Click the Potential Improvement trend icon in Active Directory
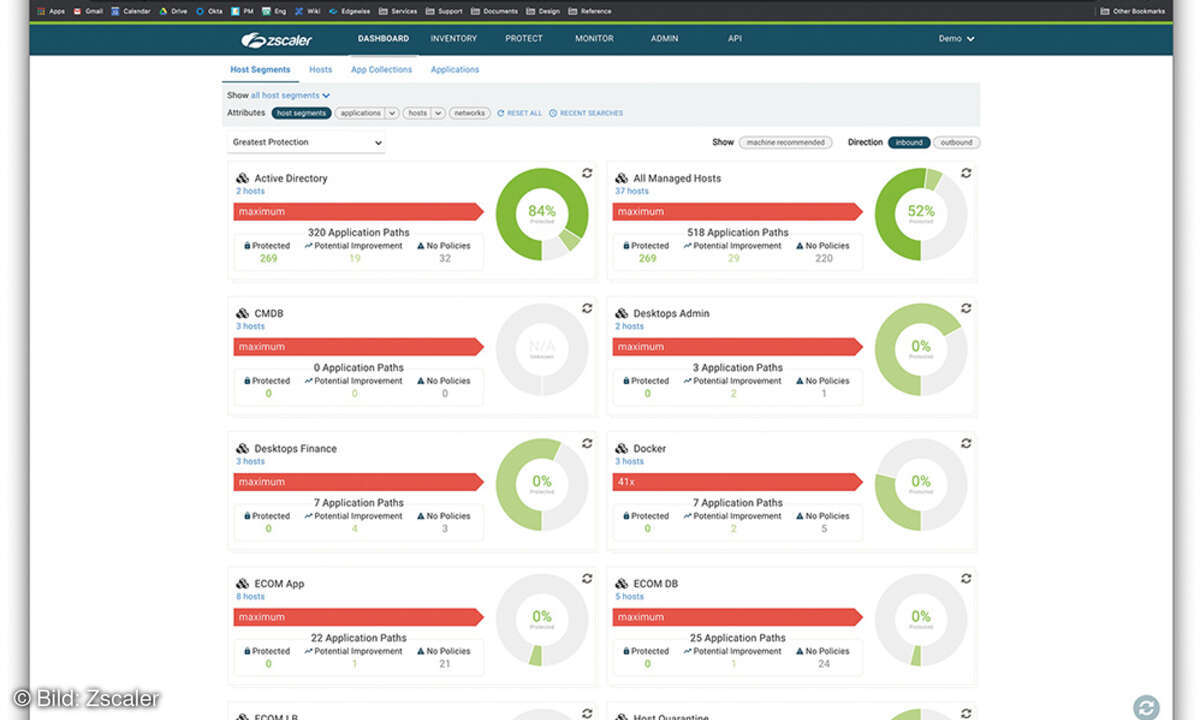Image resolution: width=1200 pixels, height=720 pixels. [308, 246]
